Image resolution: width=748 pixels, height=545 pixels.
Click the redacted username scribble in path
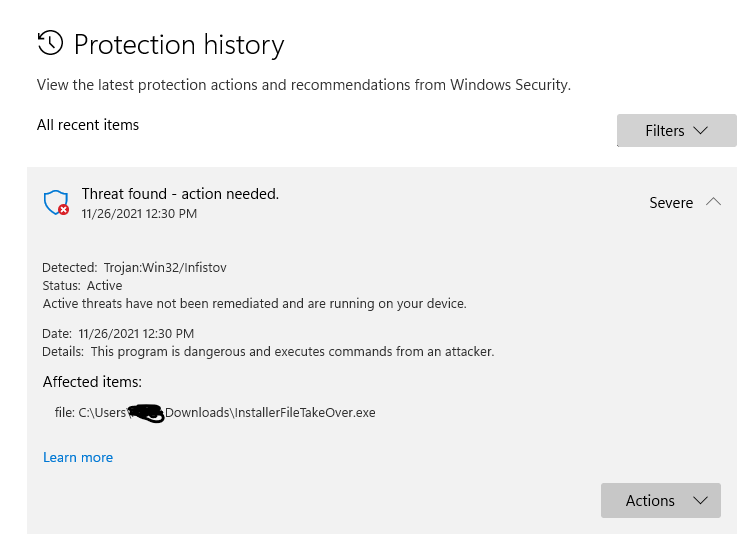[146, 413]
